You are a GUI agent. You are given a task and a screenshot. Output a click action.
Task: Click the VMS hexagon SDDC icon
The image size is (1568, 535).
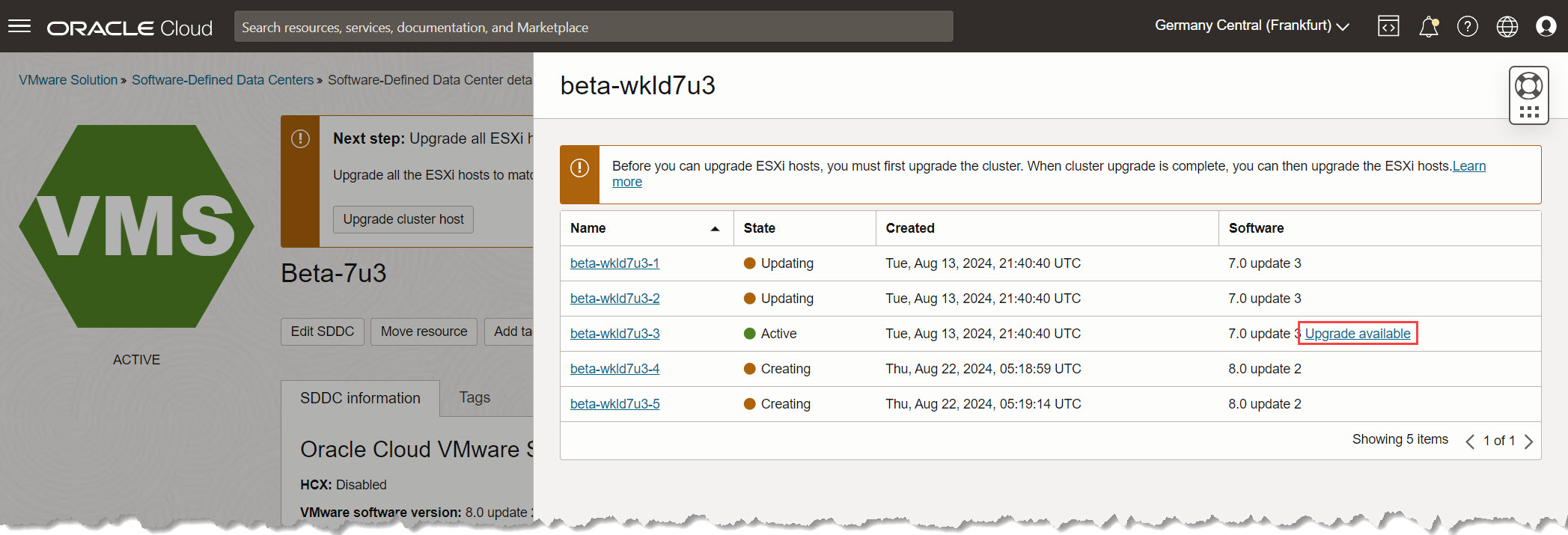coord(137,226)
